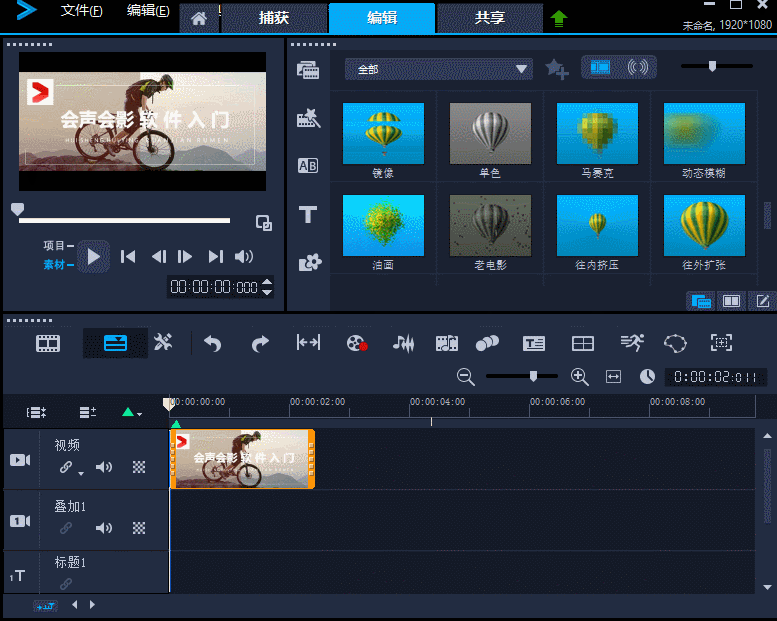The width and height of the screenshot is (777, 621).
Task: Switch to Storyboard view film strip icon
Action: 48,343
